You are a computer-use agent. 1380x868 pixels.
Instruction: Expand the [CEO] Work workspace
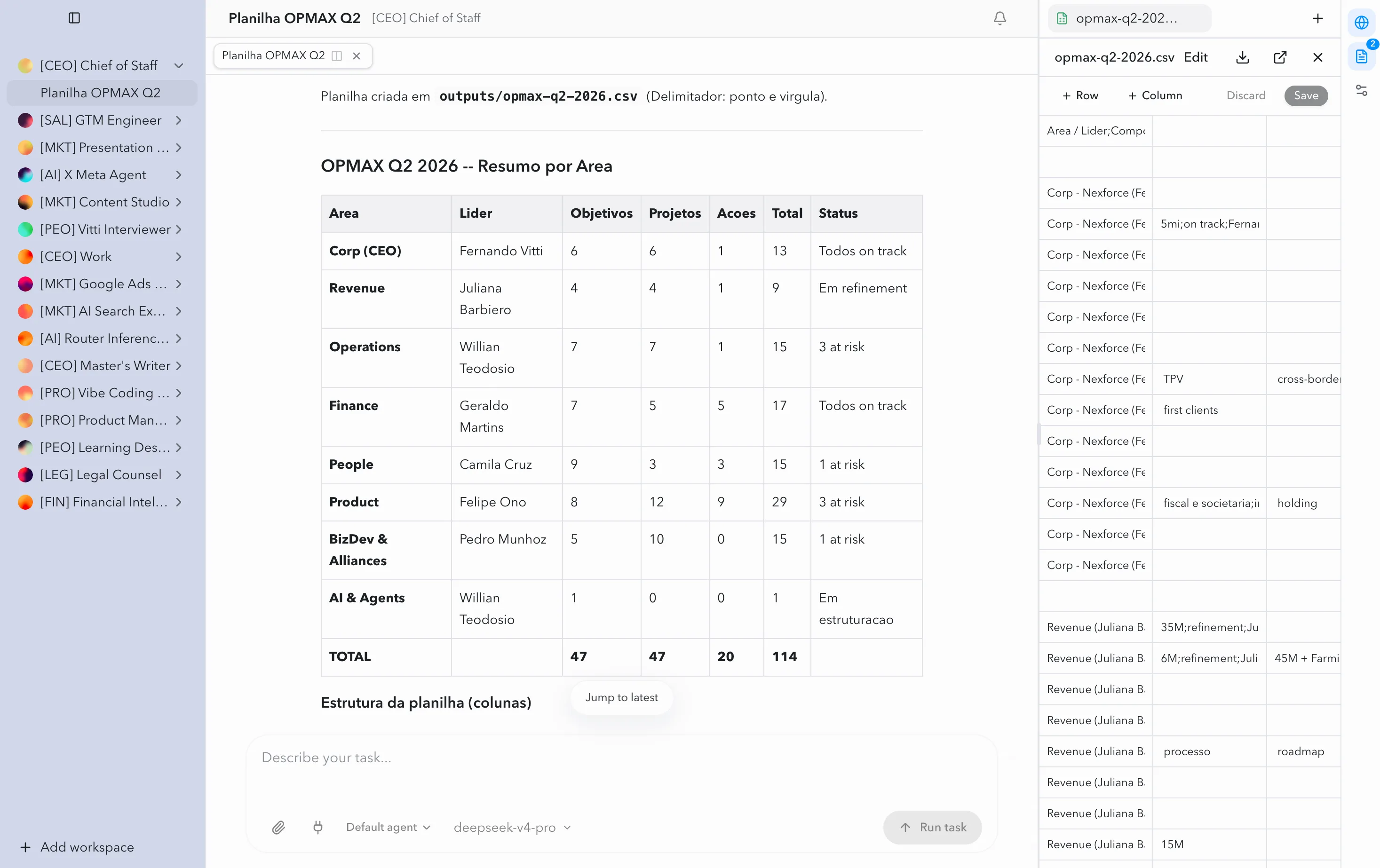[x=179, y=257]
